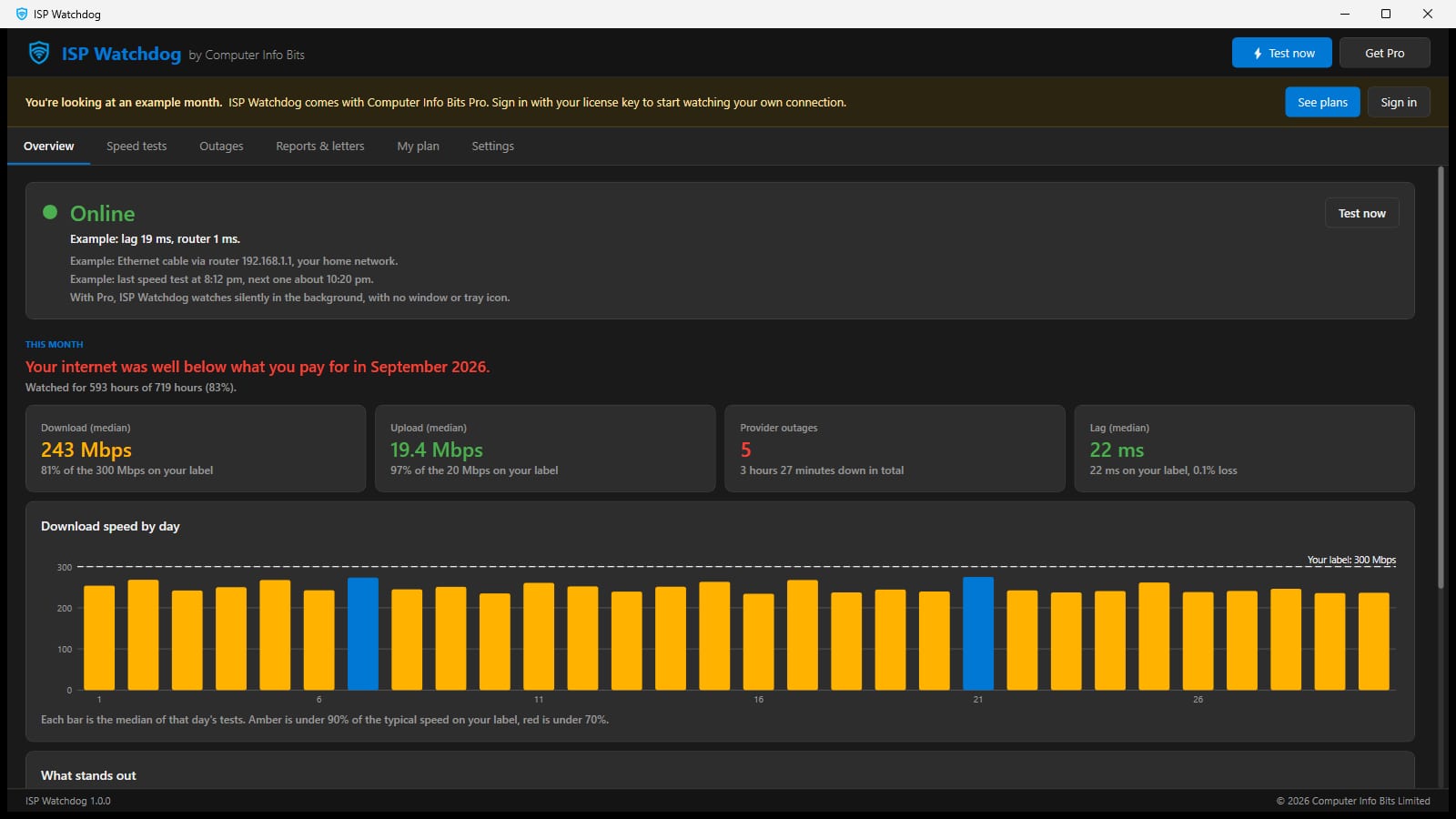Click the Download (median) 243 Mbps card
The image size is (1456, 819).
196,449
